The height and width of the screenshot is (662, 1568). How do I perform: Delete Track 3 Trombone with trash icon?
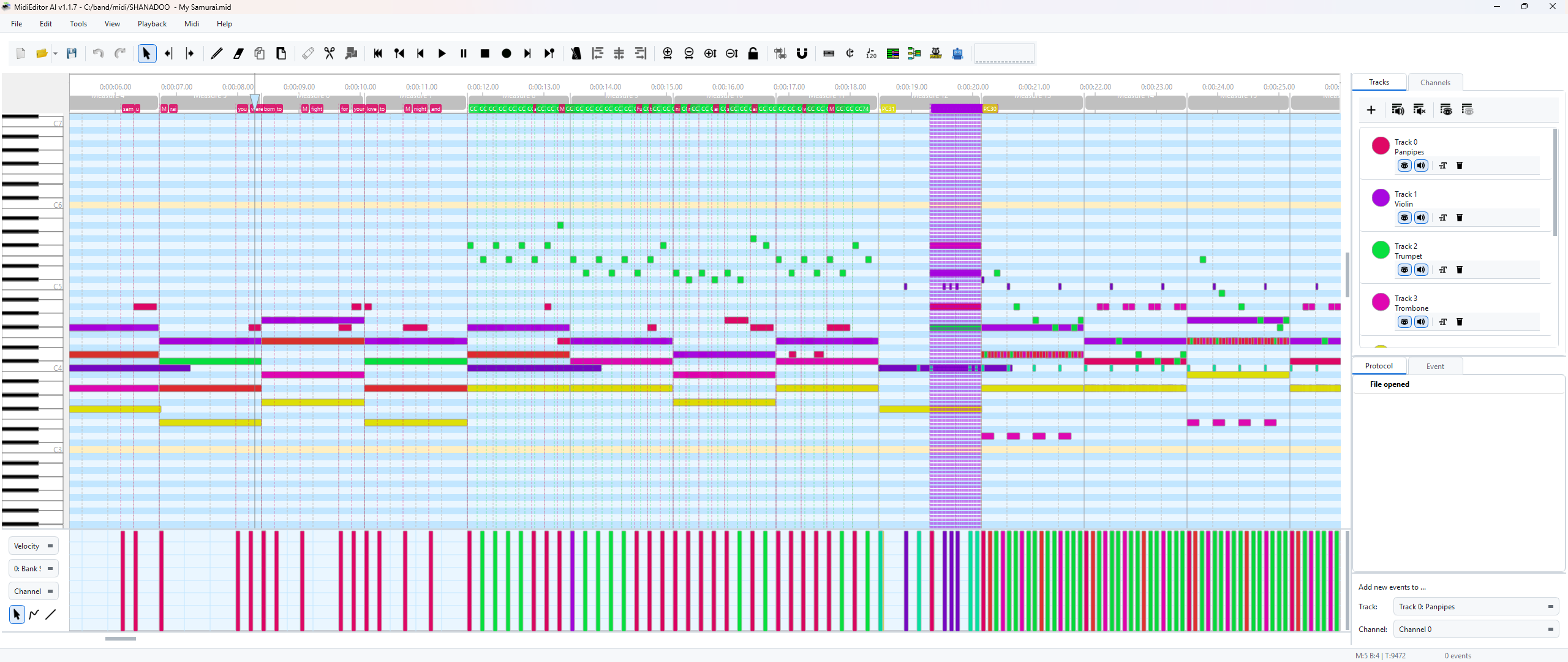(x=1459, y=322)
